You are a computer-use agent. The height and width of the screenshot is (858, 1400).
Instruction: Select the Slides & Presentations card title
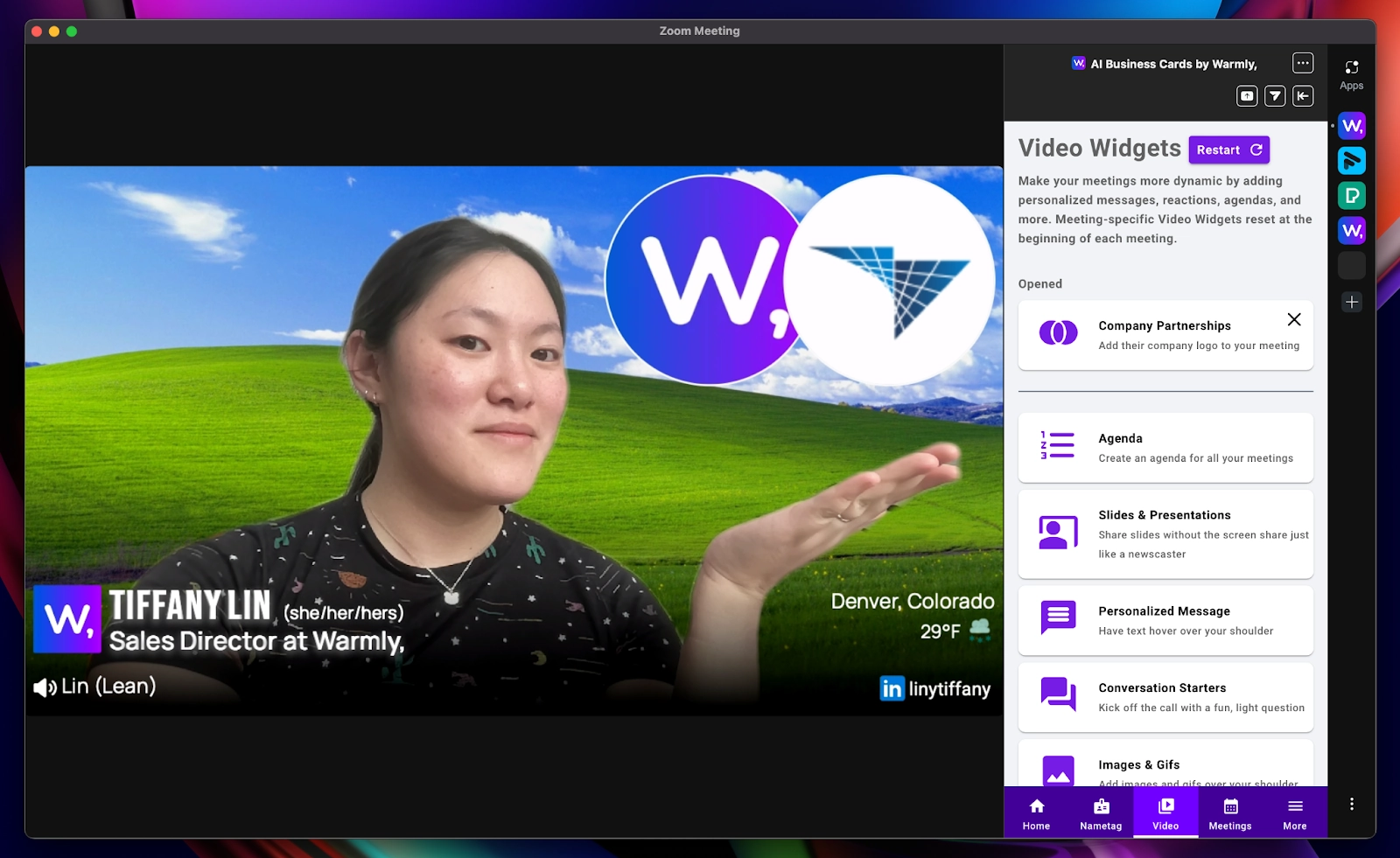1165,515
